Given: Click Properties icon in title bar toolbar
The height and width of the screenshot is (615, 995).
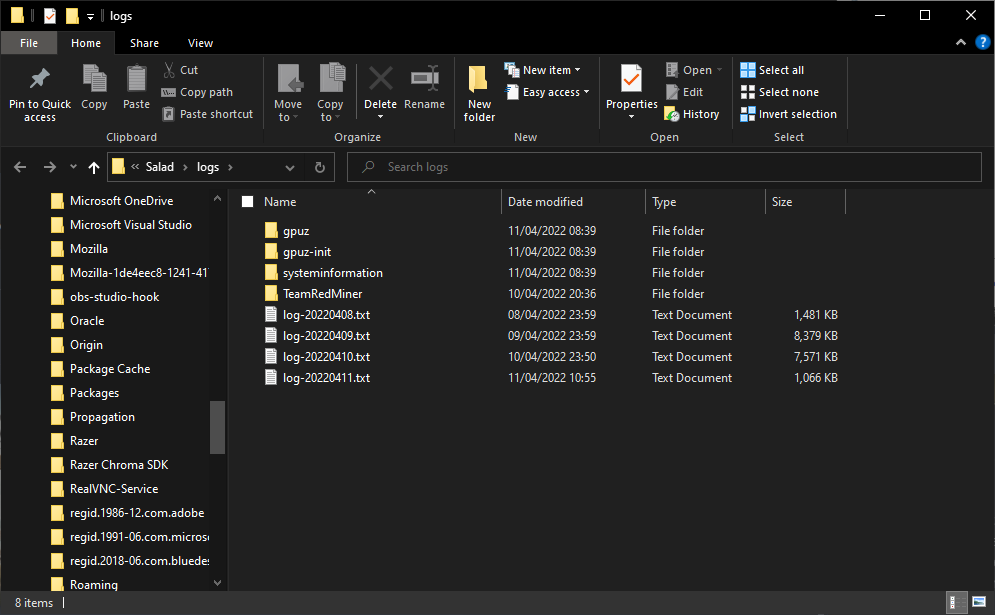Looking at the screenshot, I should 49,16.
